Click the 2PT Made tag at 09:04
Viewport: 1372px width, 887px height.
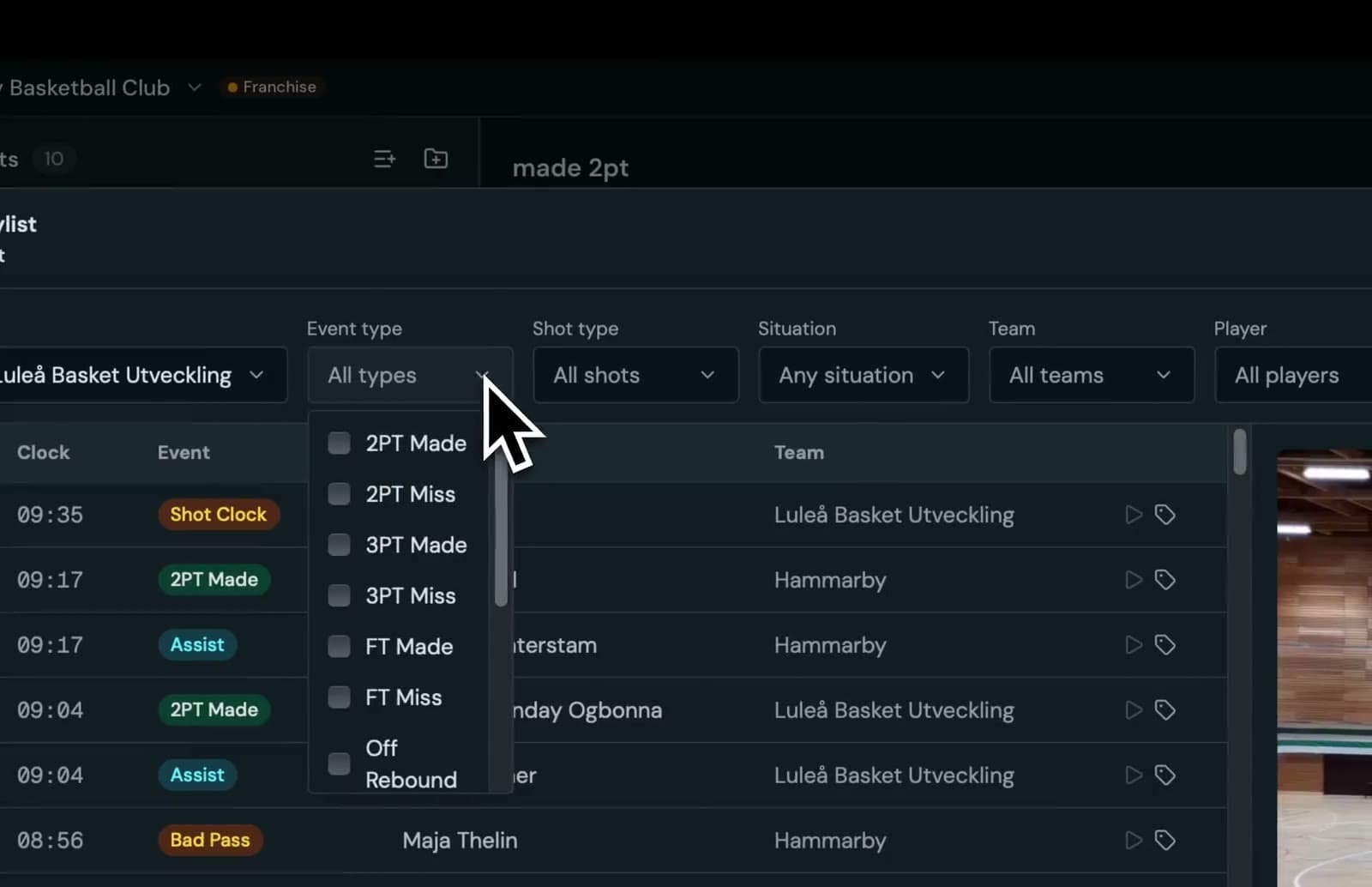tap(214, 710)
